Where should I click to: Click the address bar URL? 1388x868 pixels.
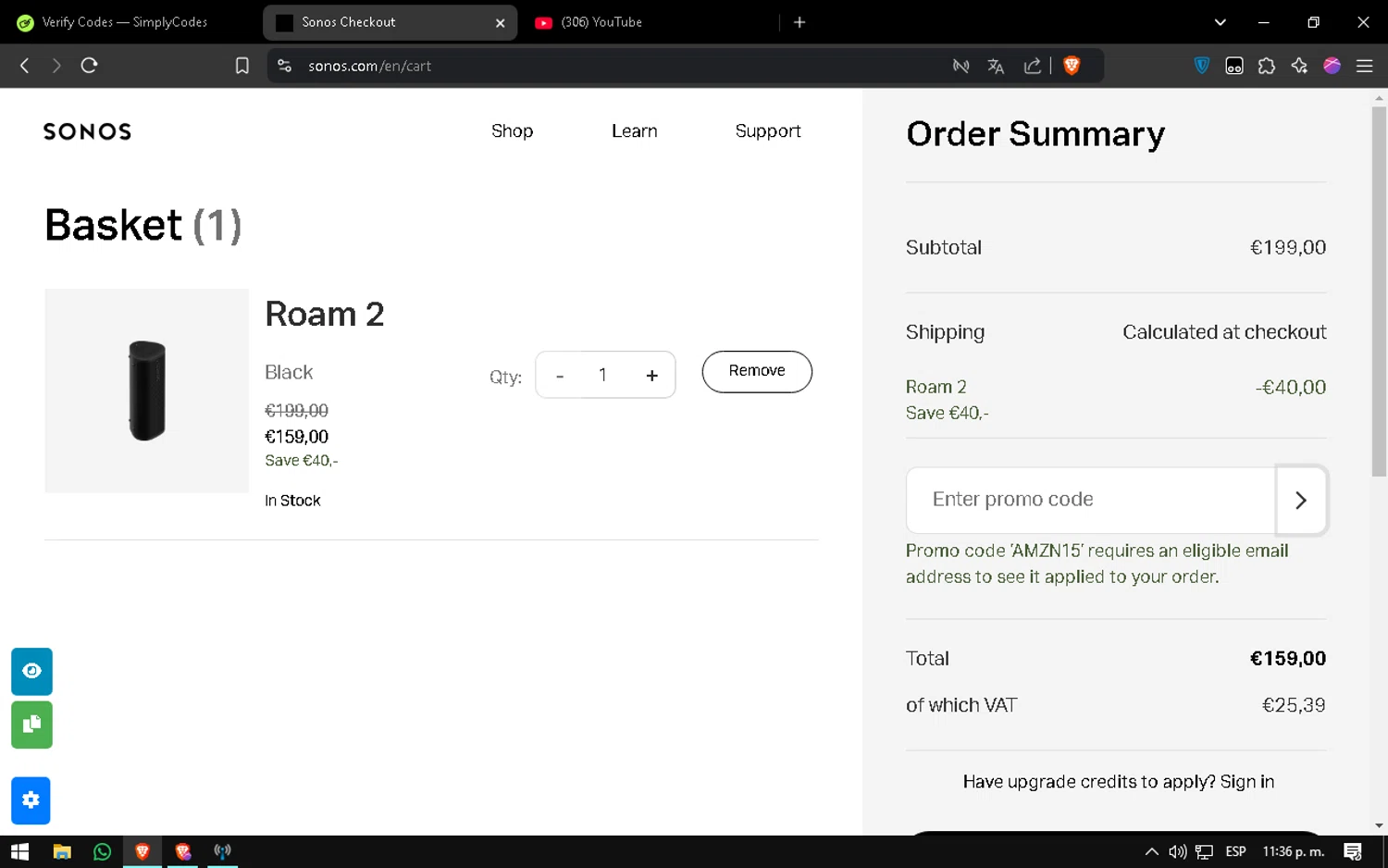[x=370, y=66]
